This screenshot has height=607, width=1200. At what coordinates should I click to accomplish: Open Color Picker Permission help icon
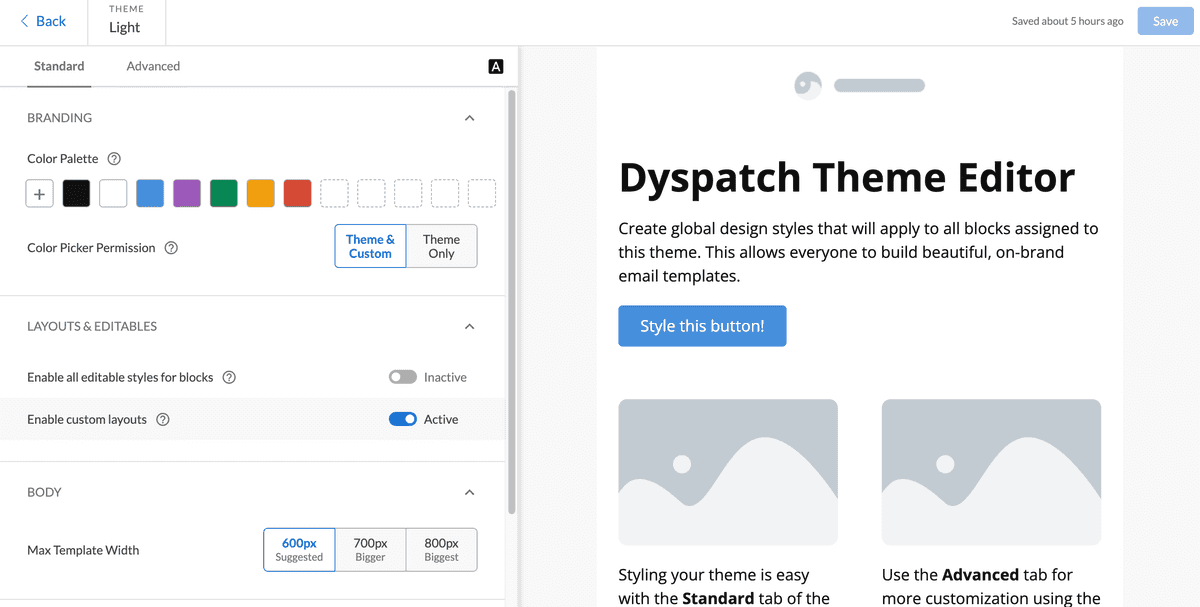click(171, 248)
